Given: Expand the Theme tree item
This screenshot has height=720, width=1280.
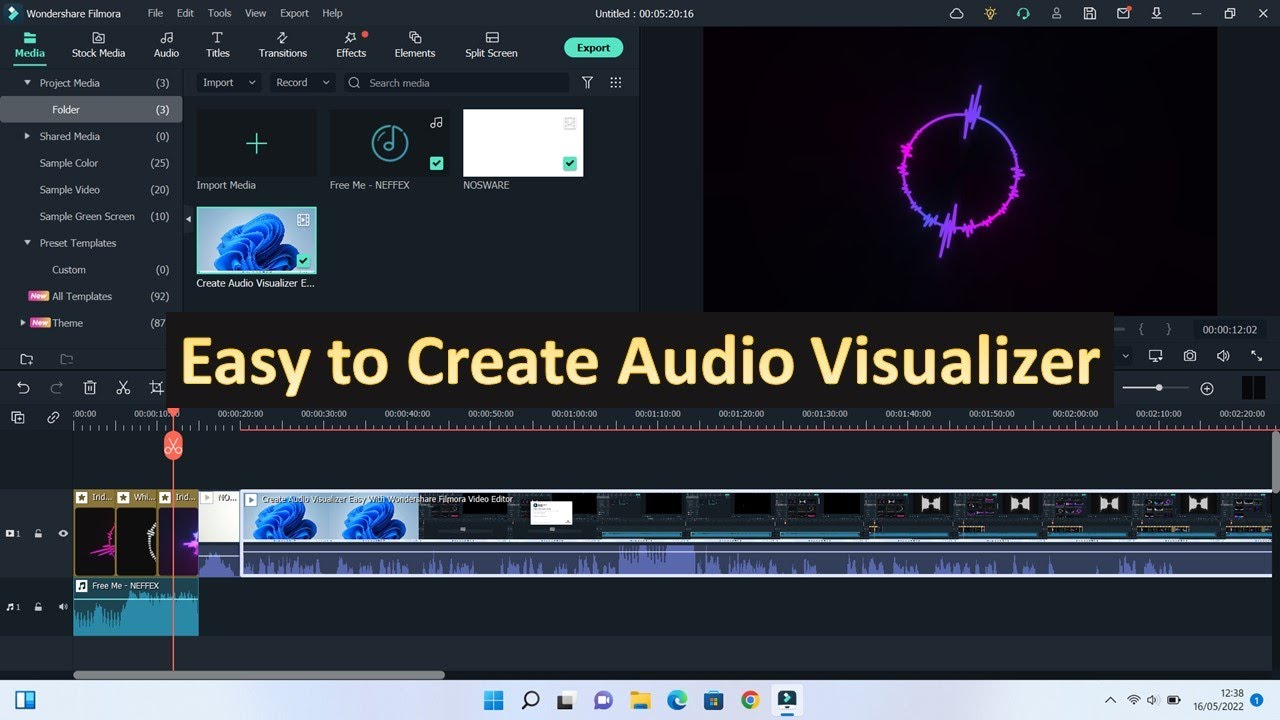Looking at the screenshot, I should 23,323.
